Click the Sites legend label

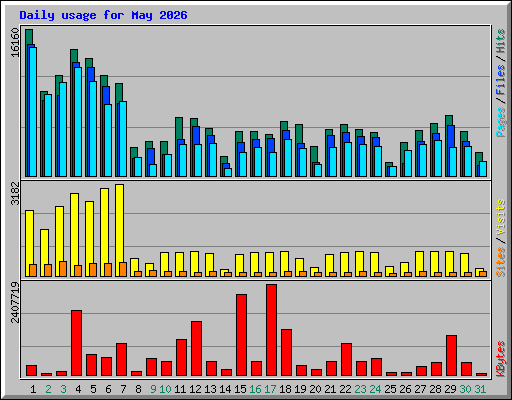point(501,262)
